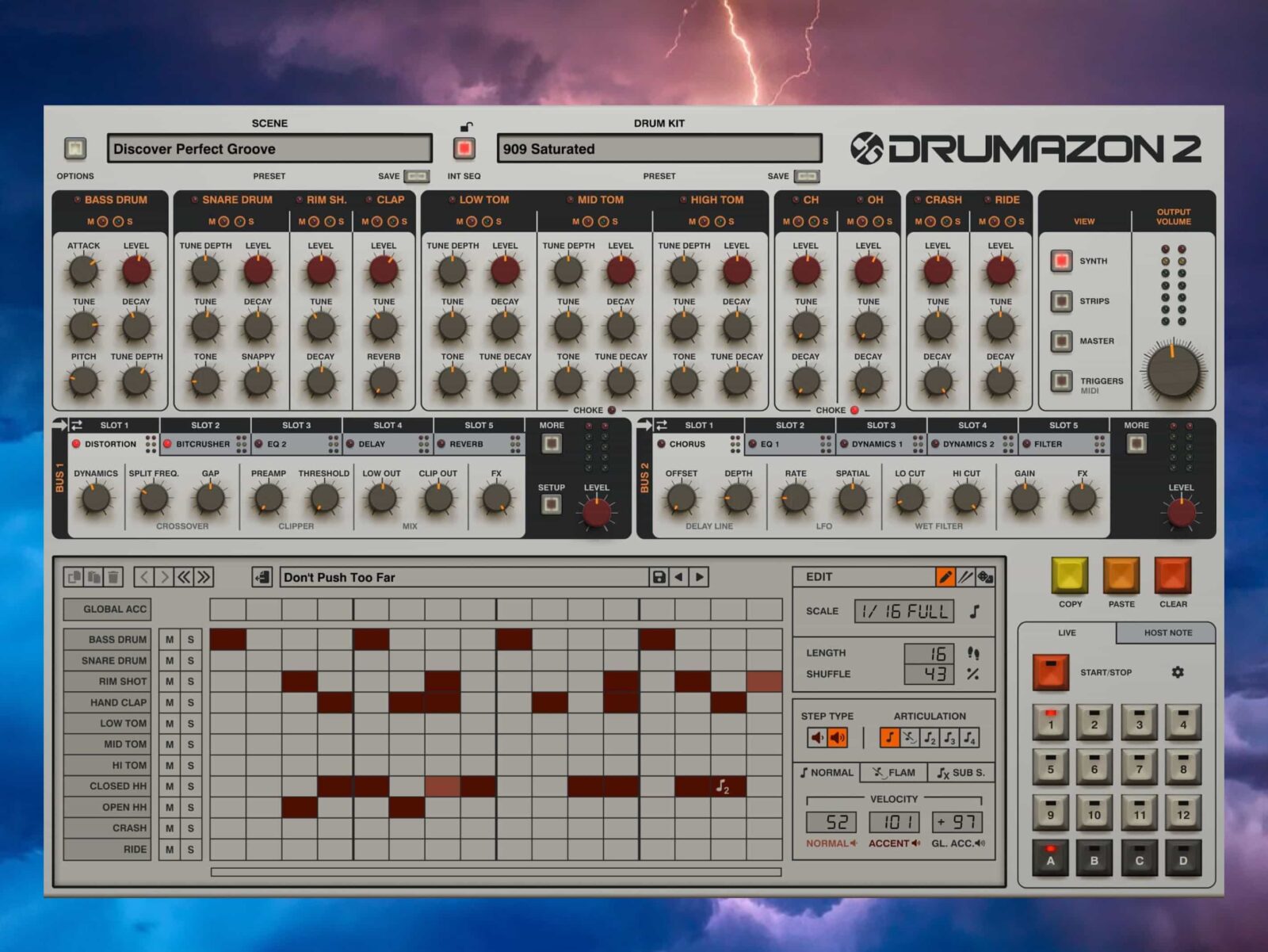Open the Flam velocity tab
Screen dimensions: 1268x952
point(893,773)
